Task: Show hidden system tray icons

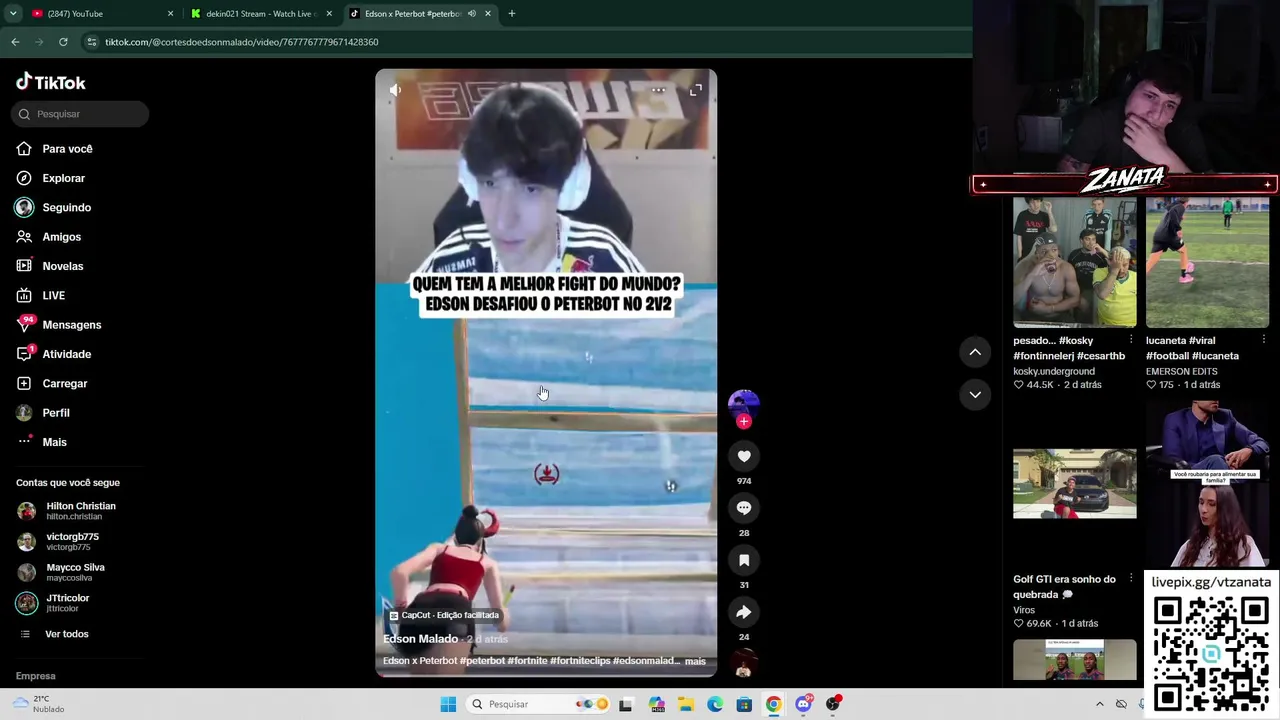Action: 1100,704
